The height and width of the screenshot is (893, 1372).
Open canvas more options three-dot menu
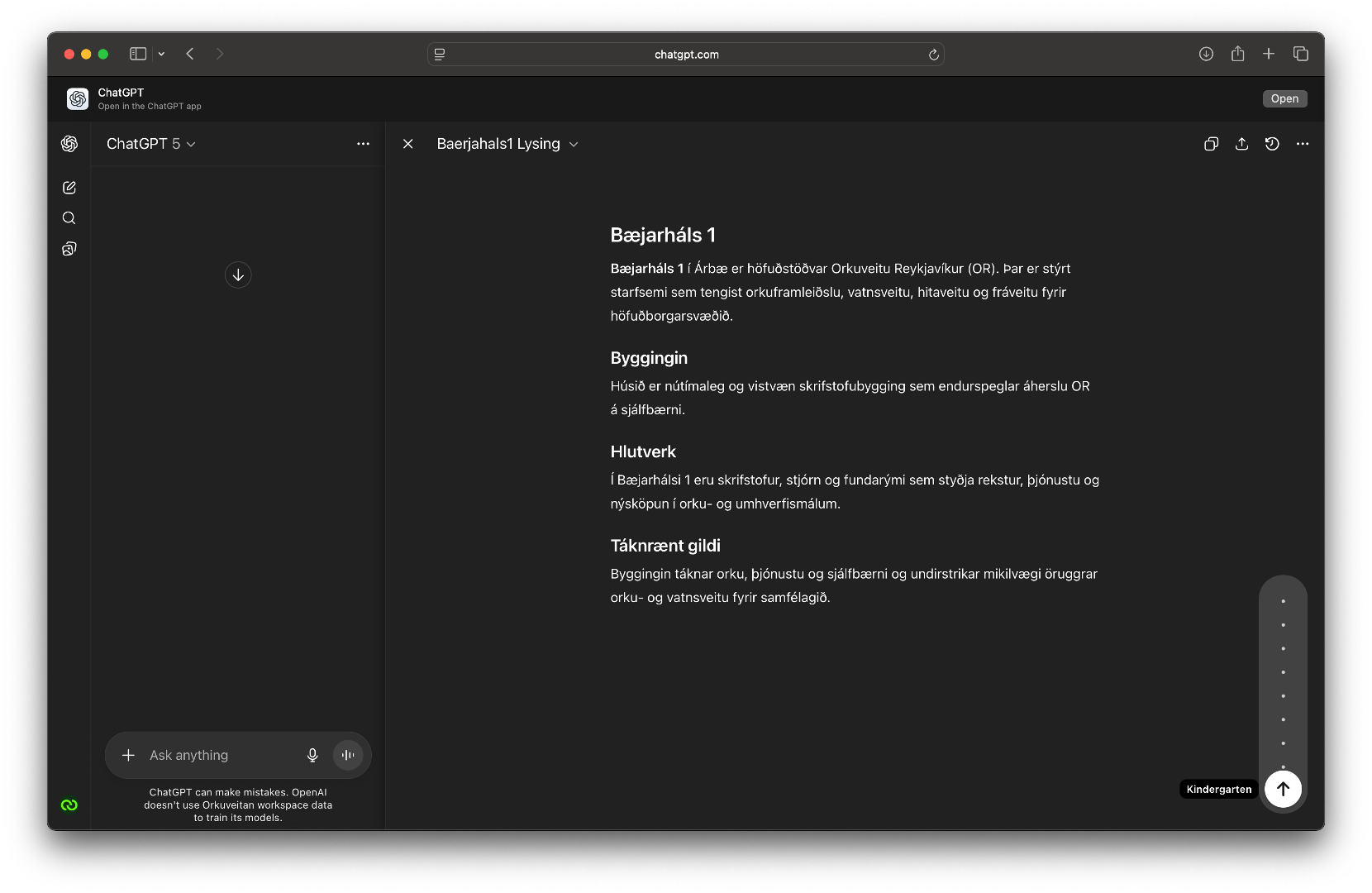(x=1303, y=144)
